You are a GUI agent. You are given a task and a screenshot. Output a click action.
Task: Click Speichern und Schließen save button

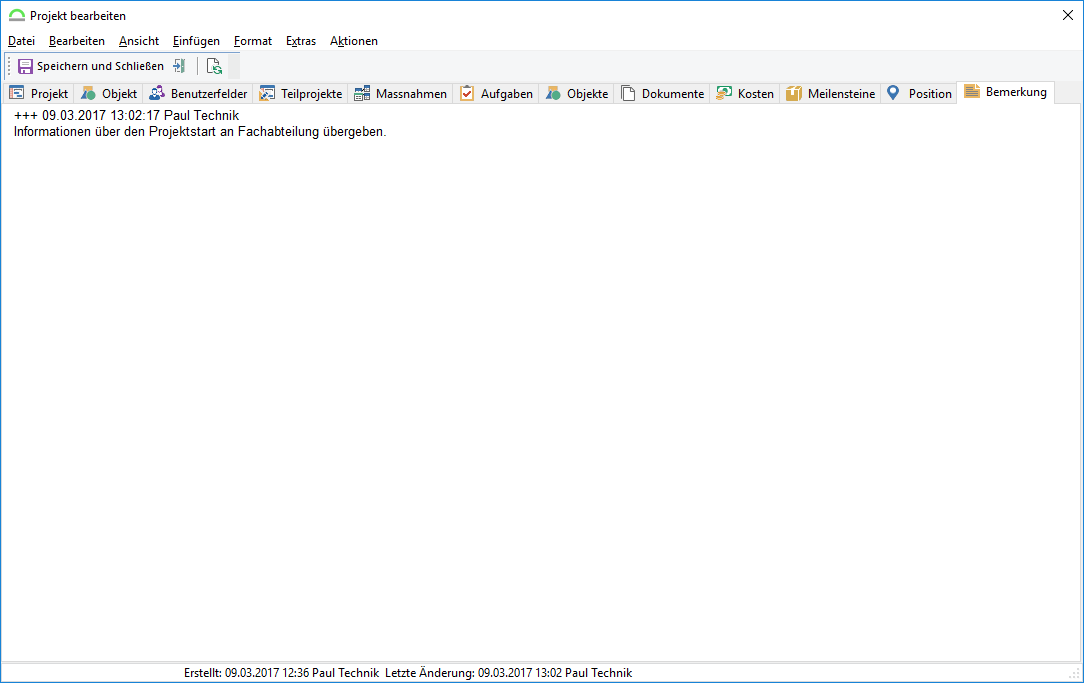click(91, 66)
